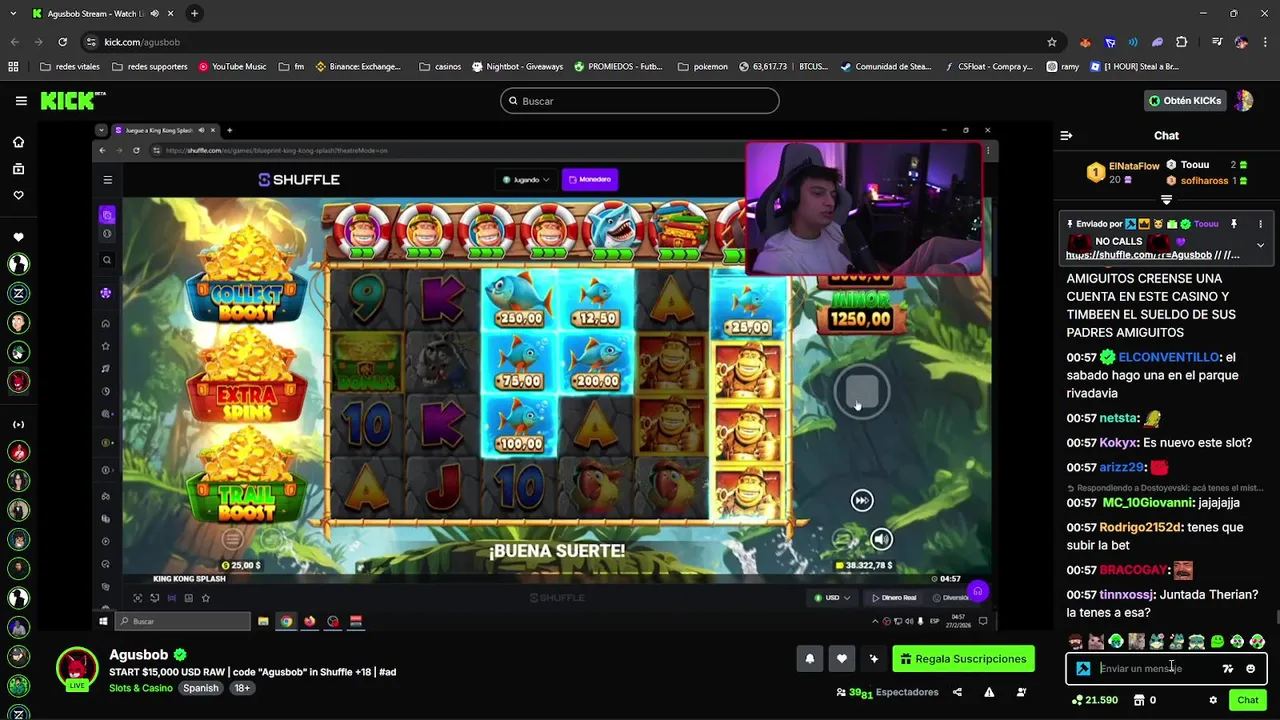
Task: Open the pokemon bookmark folder
Action: (702, 67)
